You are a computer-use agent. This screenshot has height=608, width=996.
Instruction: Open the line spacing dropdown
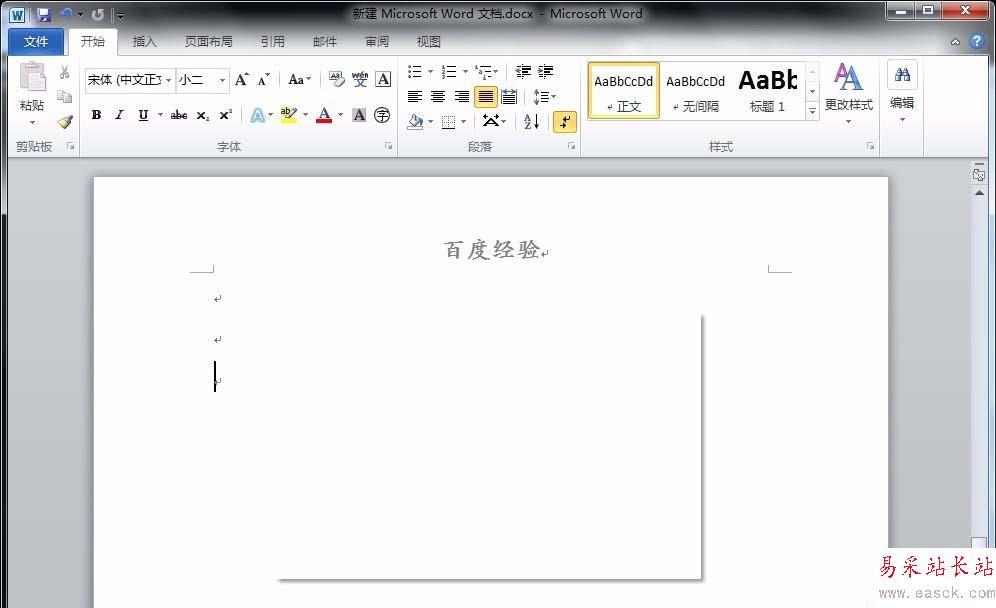click(x=544, y=97)
